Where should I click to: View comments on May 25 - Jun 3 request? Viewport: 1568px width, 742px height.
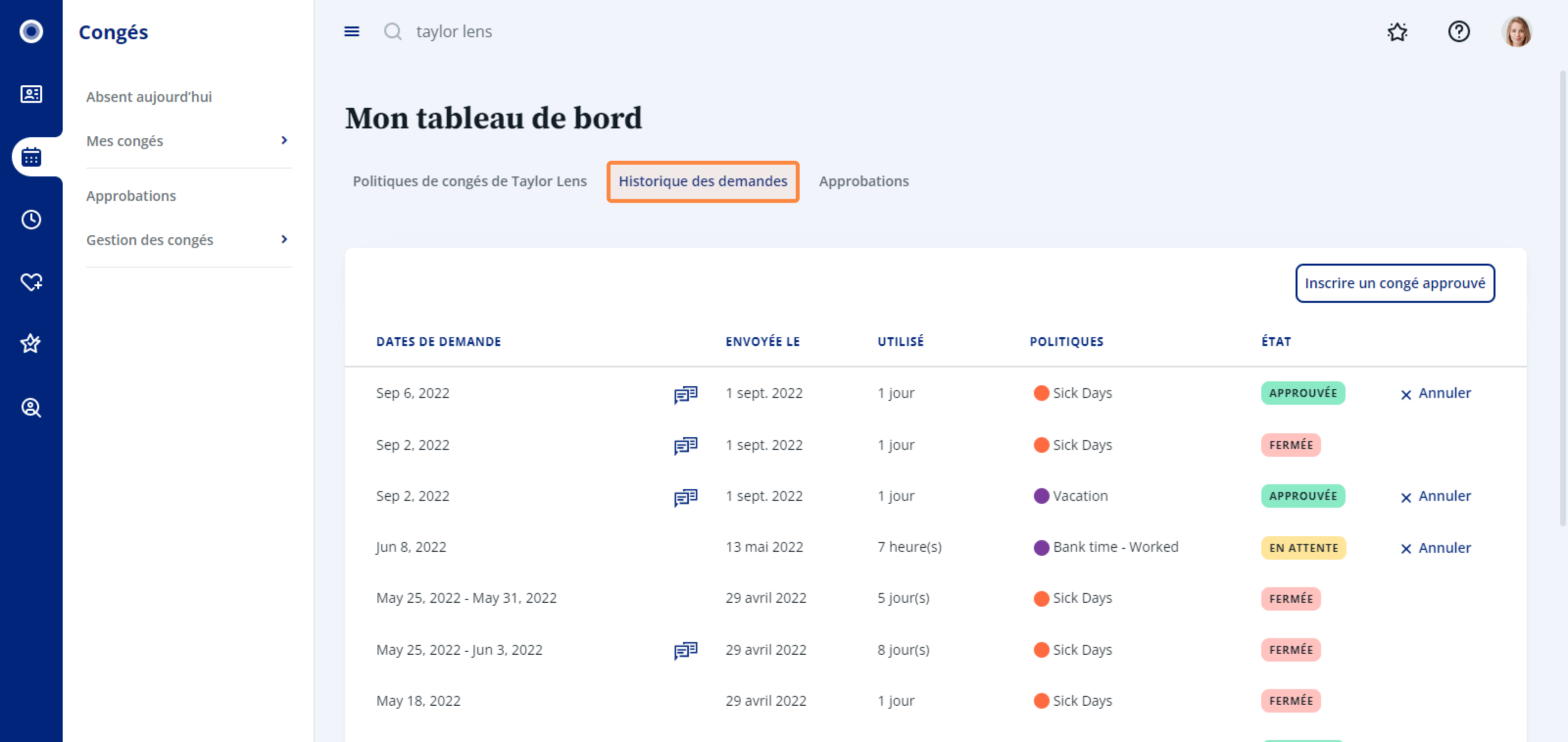[686, 651]
